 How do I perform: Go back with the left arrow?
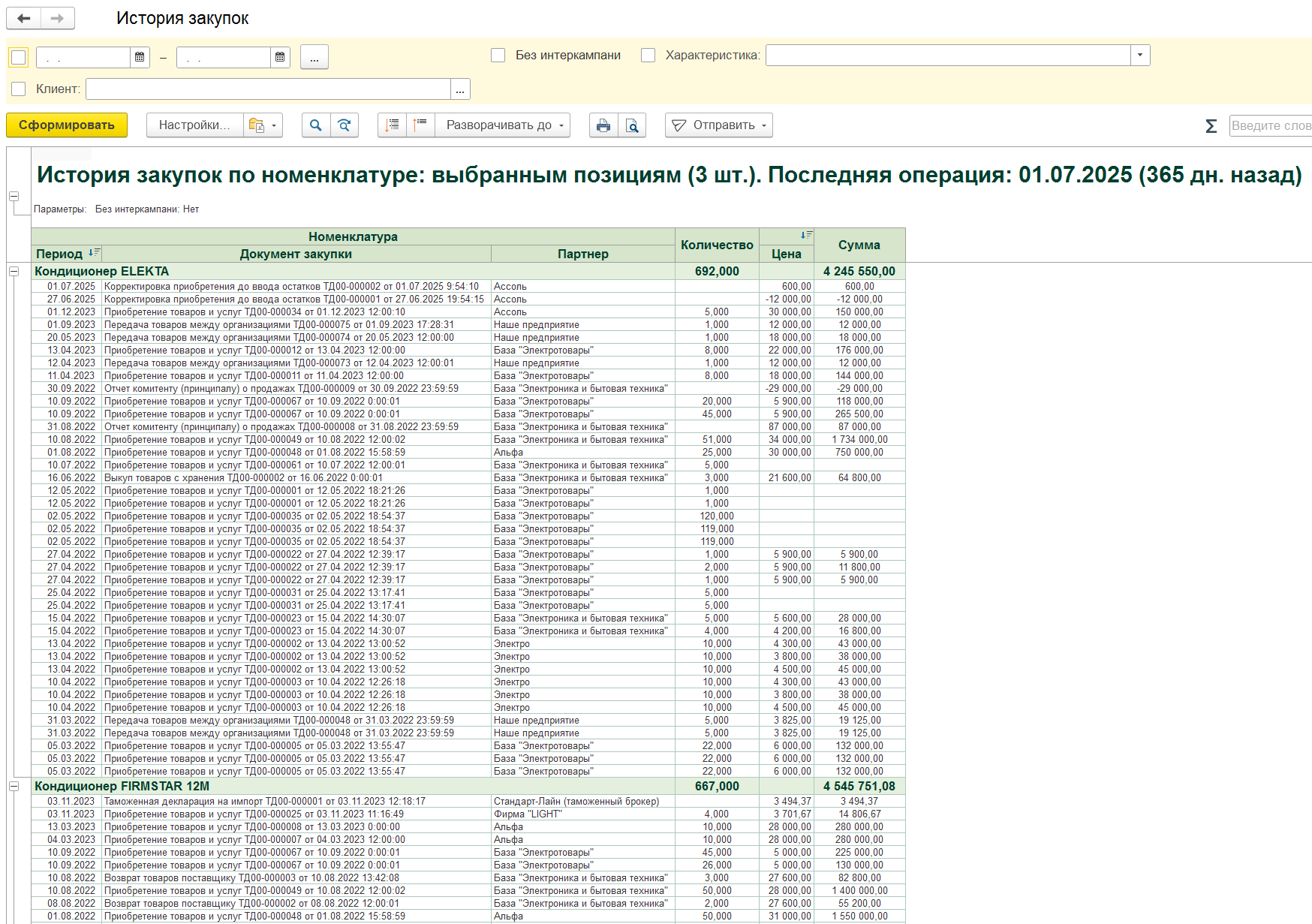click(24, 18)
